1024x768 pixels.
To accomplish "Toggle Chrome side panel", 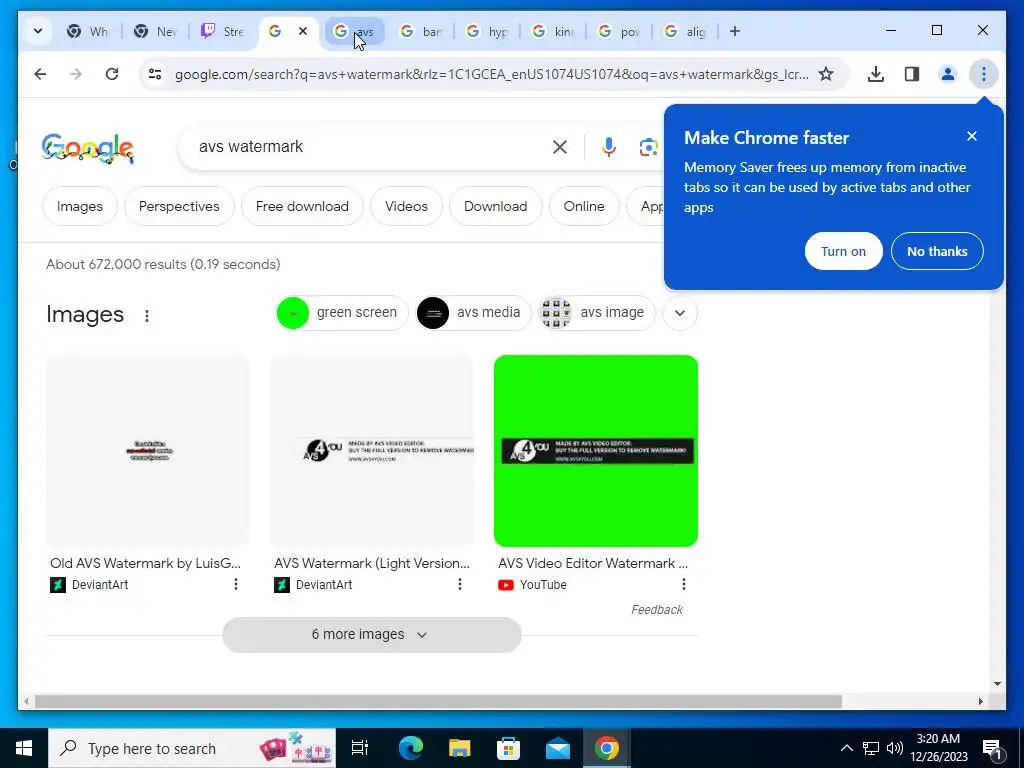I will 912,74.
